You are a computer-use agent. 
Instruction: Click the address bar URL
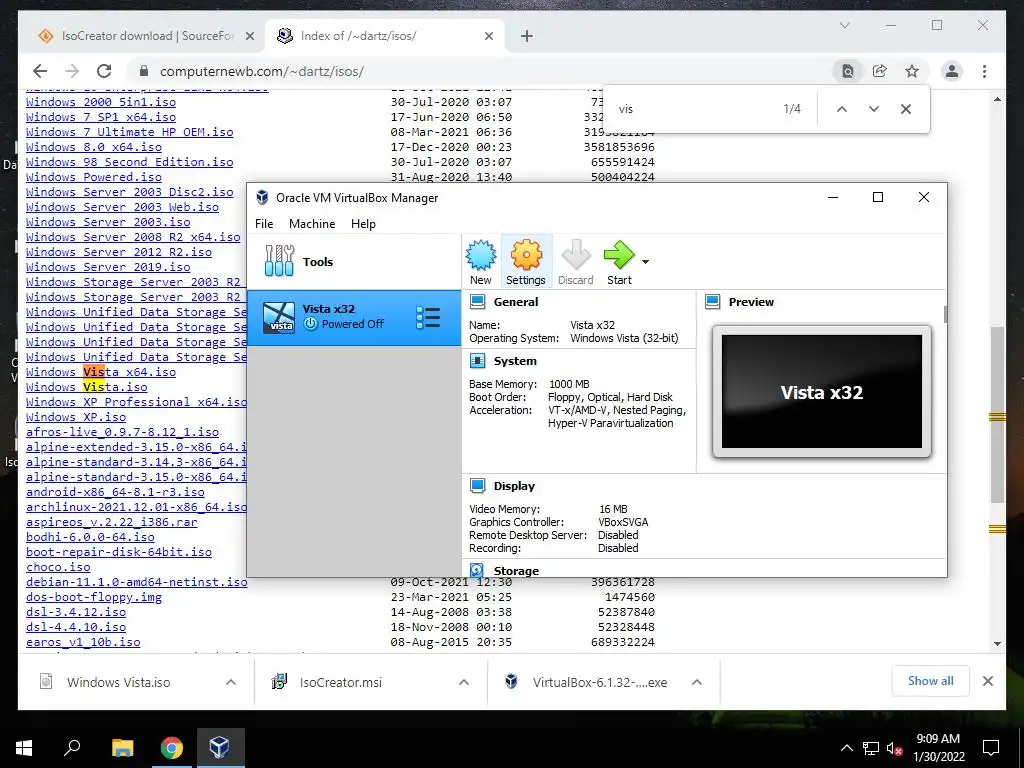262,71
